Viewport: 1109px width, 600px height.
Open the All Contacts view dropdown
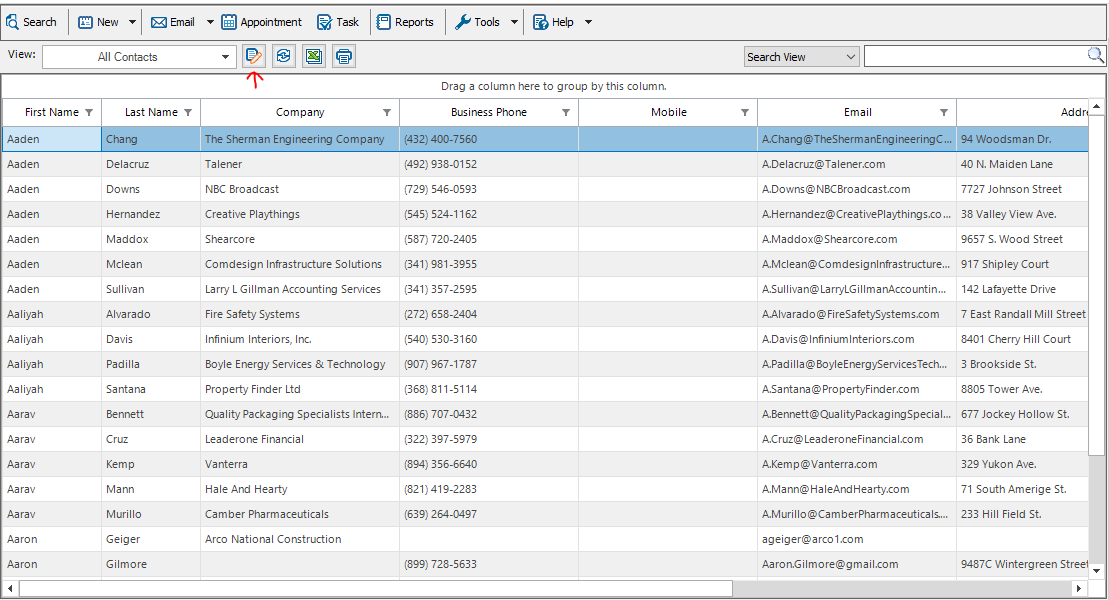[139, 57]
